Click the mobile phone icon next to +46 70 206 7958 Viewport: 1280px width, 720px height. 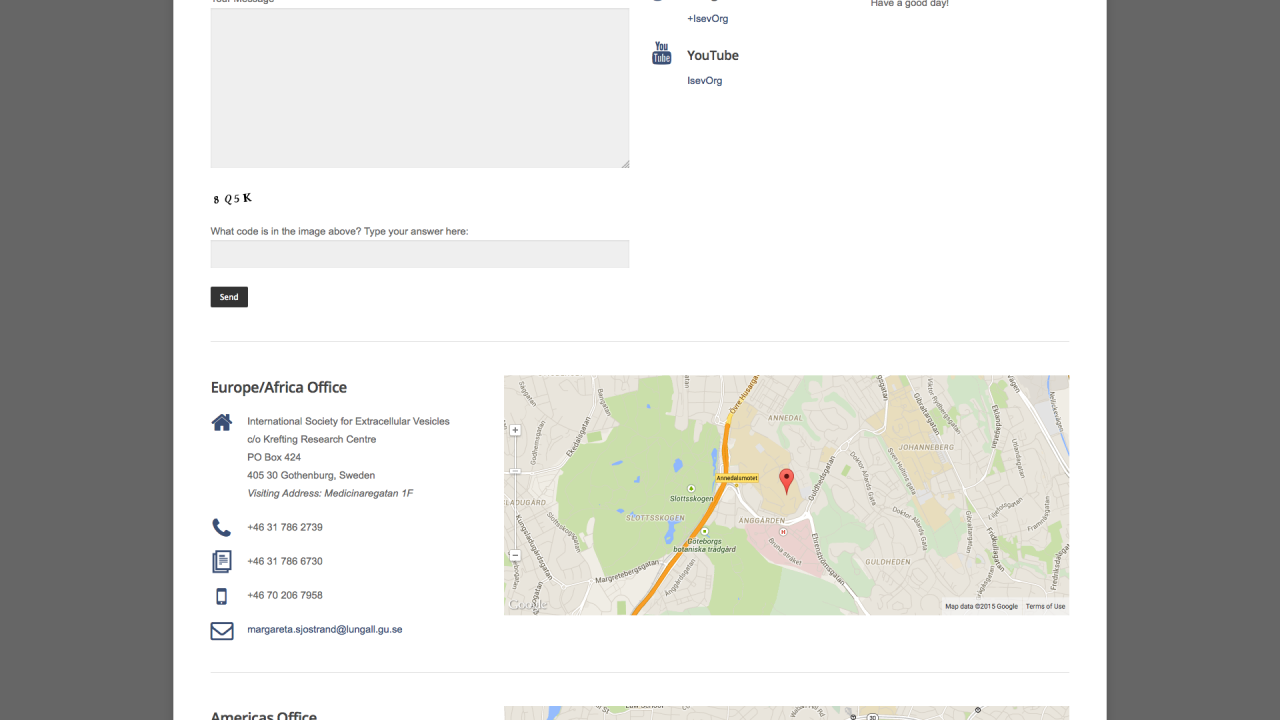221,595
